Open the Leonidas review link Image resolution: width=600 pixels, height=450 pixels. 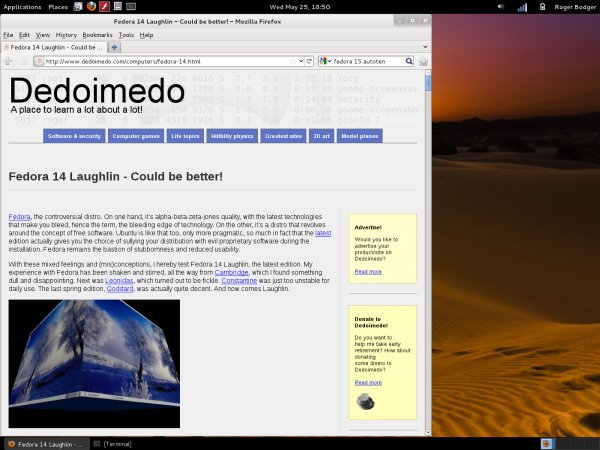(119, 280)
